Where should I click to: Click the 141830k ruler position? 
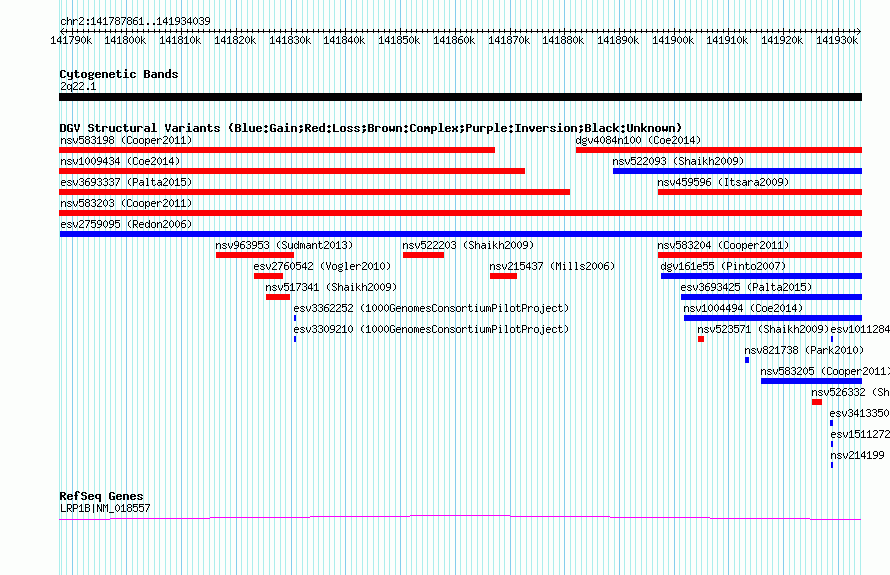[290, 40]
